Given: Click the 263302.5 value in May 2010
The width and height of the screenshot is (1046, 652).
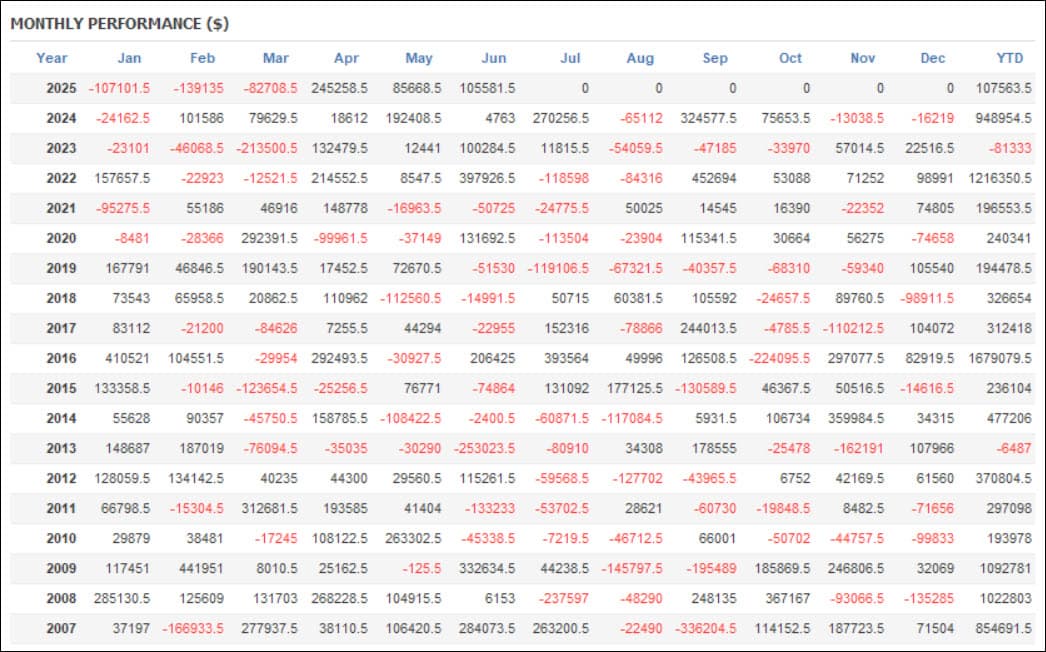Looking at the screenshot, I should pos(413,539).
